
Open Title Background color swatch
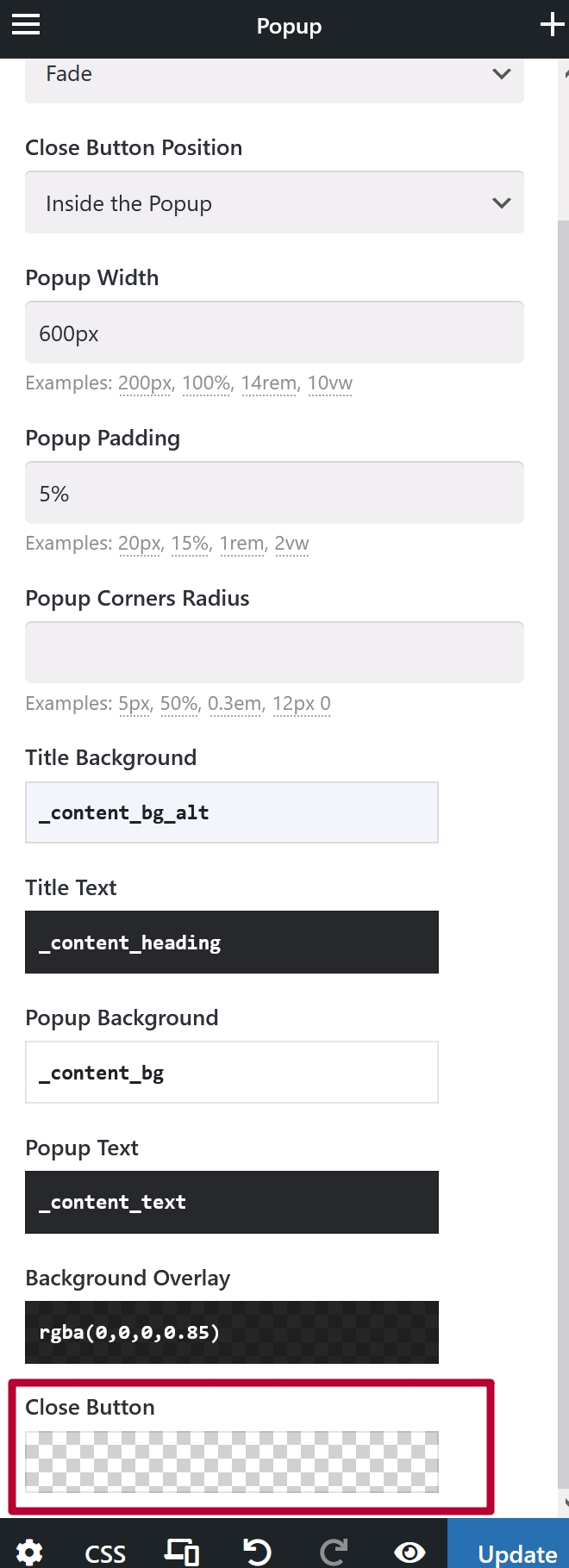[231, 812]
